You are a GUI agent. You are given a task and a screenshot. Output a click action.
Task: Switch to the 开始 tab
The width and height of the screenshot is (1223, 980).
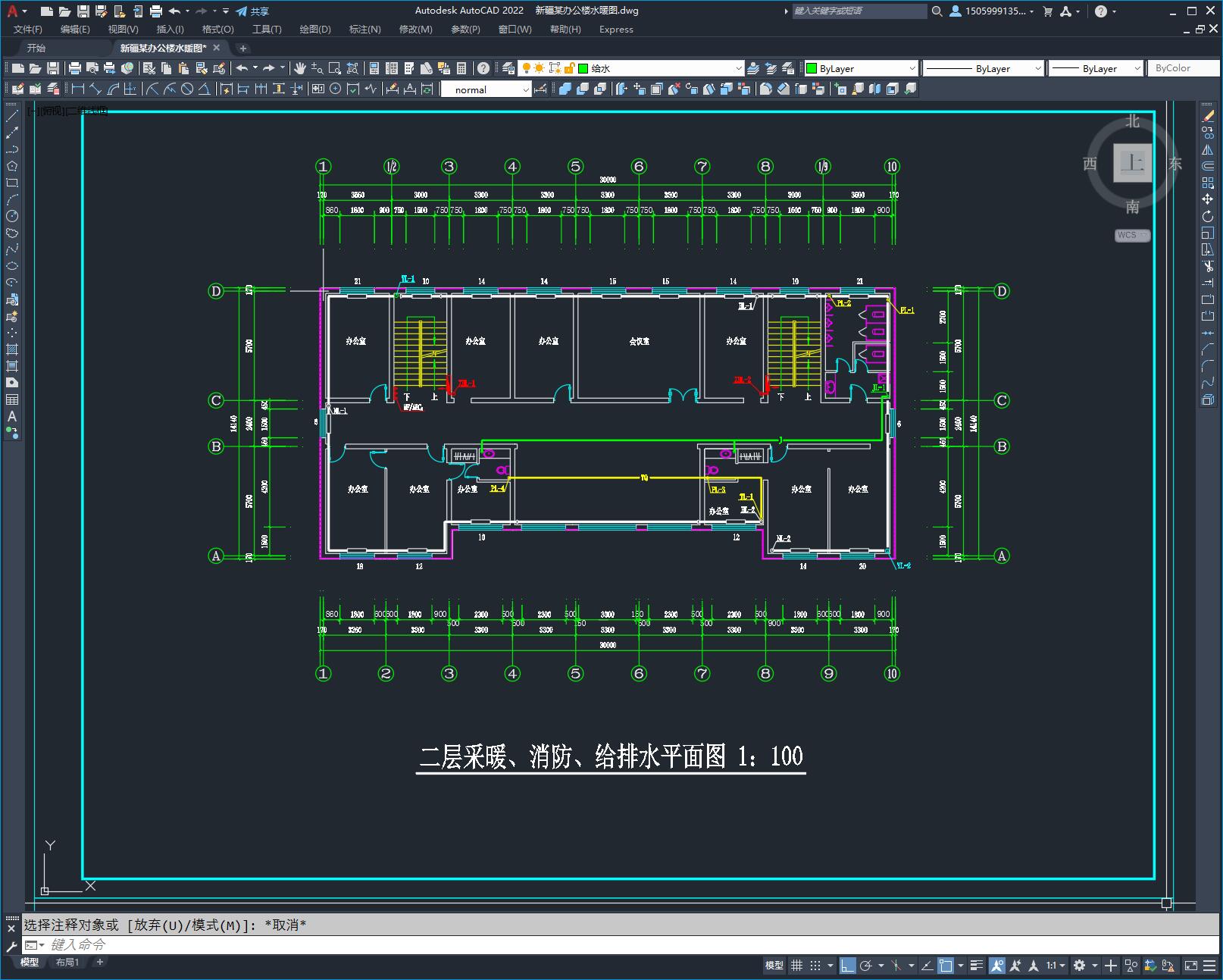click(x=36, y=48)
